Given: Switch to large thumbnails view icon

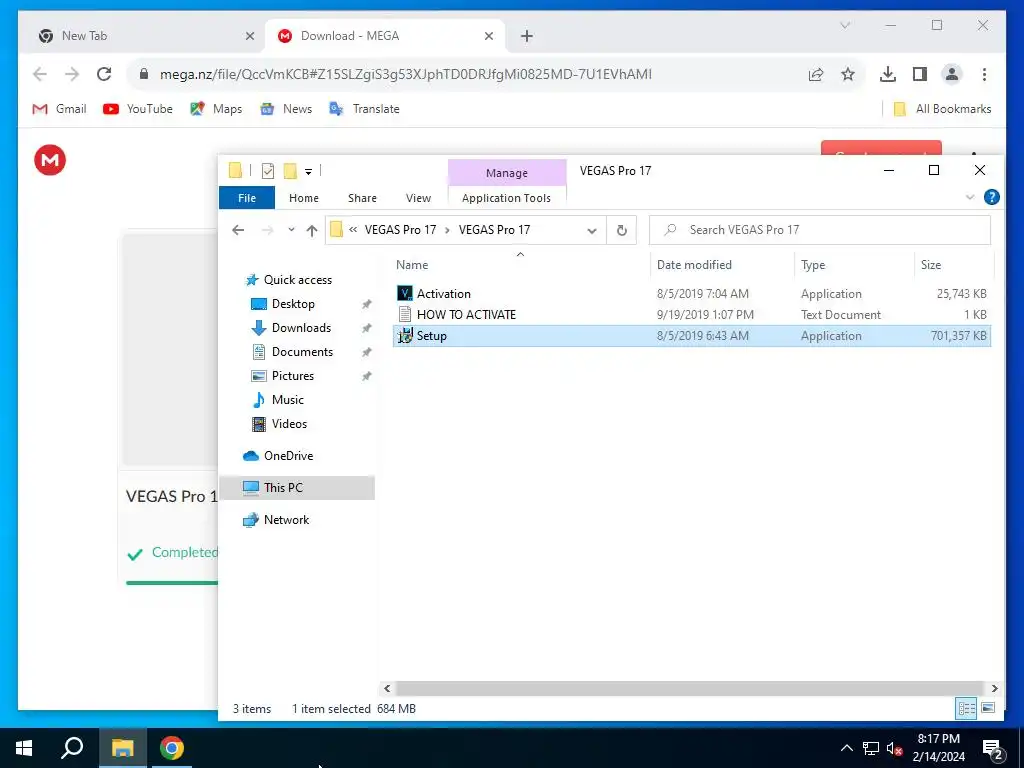Looking at the screenshot, I should tap(988, 709).
